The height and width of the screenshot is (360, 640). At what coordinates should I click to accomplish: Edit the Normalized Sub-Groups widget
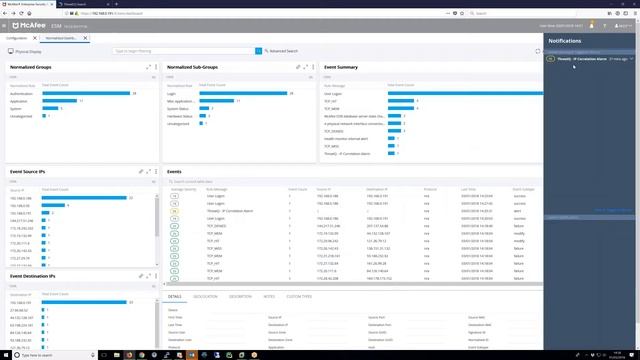[298, 67]
